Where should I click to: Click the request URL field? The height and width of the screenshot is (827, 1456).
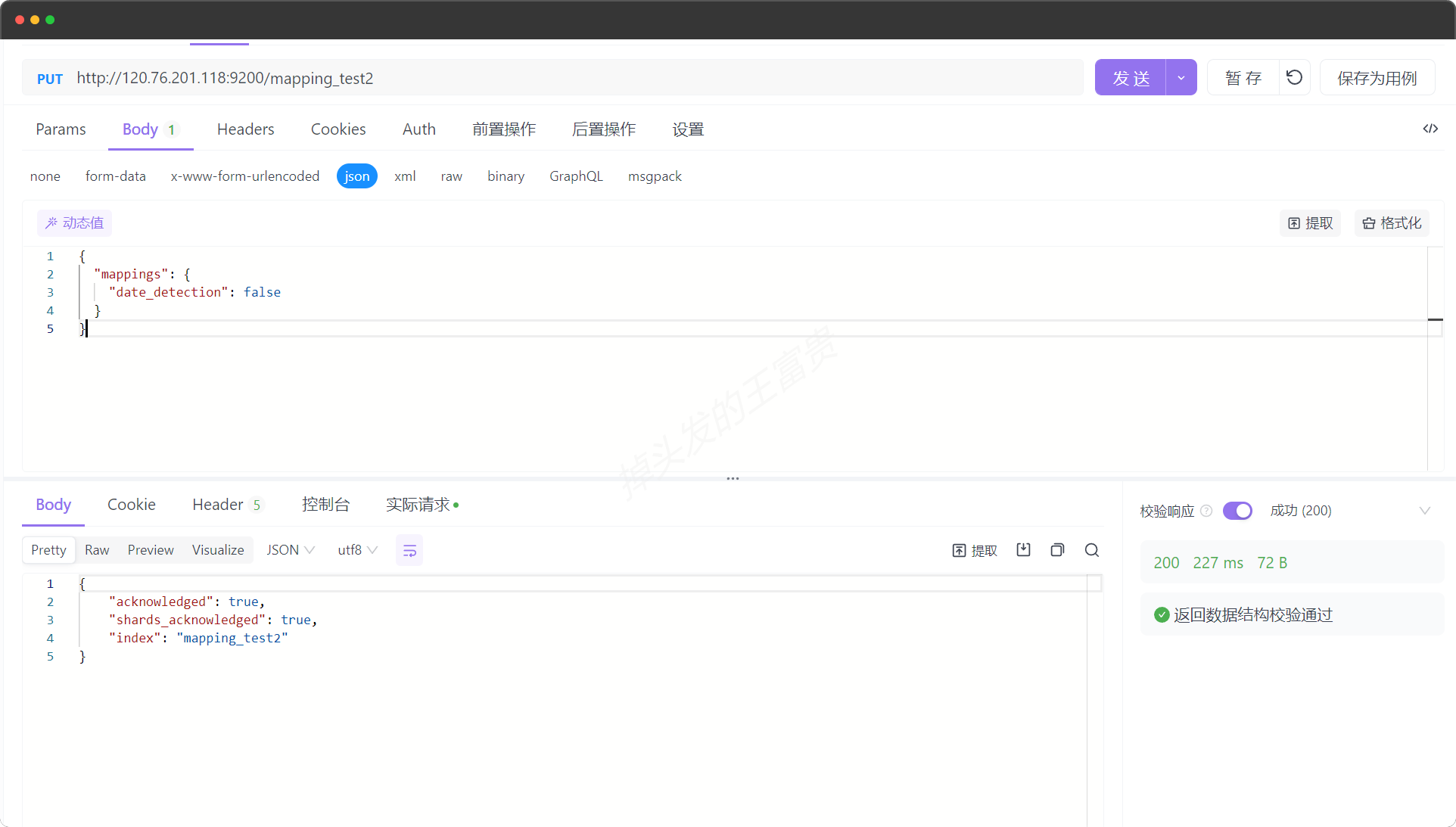575,78
